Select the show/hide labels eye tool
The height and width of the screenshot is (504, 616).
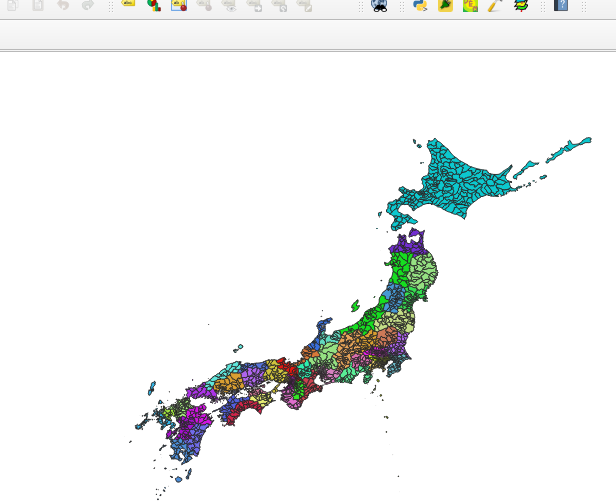click(x=229, y=5)
